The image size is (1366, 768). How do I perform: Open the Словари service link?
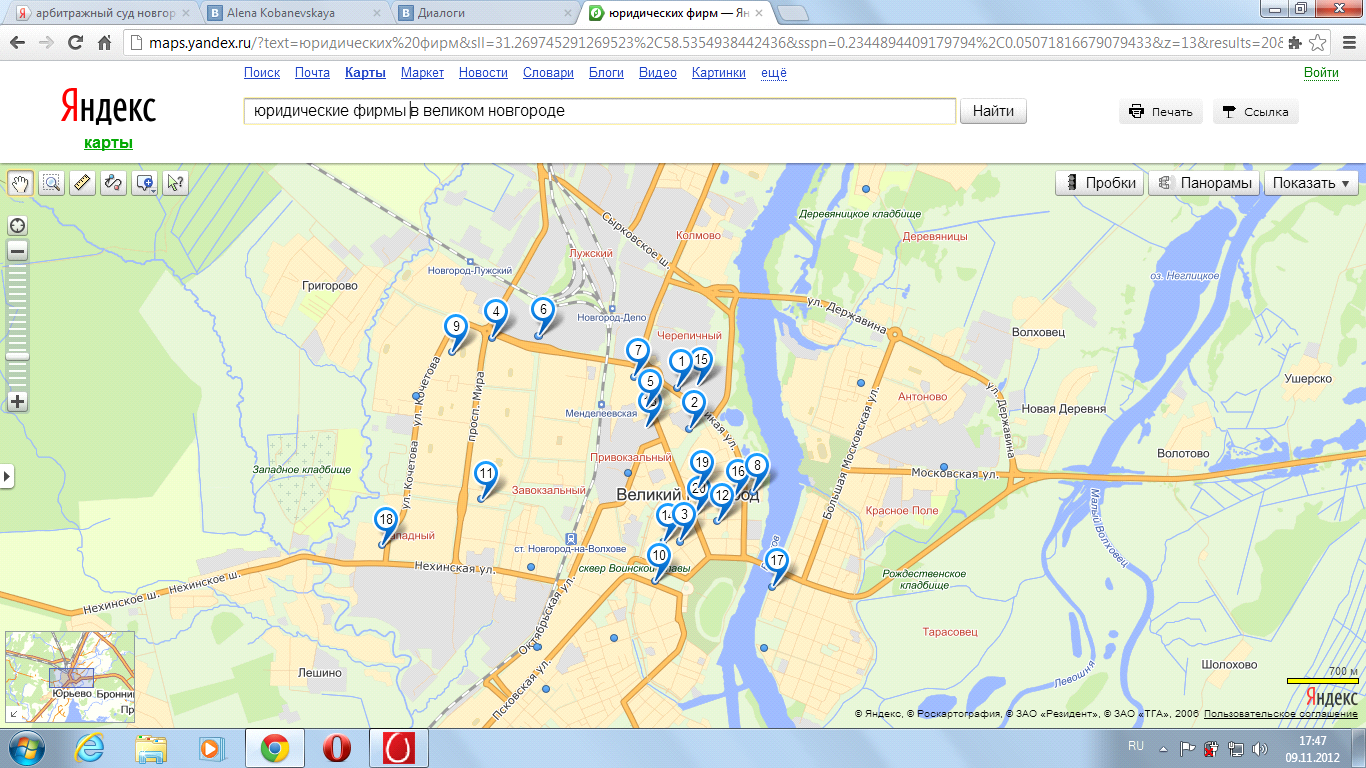tap(548, 73)
